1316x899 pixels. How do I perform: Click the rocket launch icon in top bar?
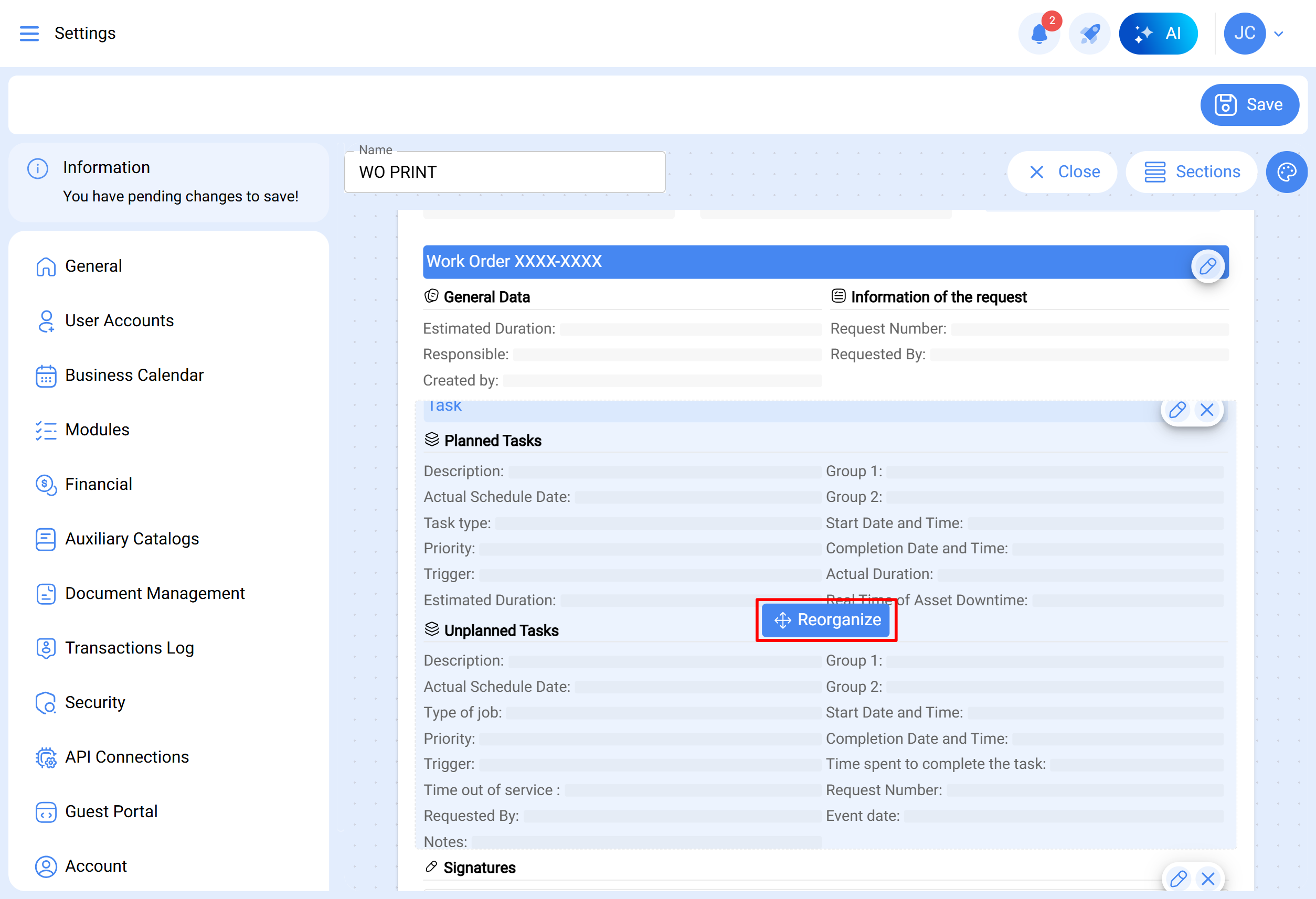tap(1089, 34)
